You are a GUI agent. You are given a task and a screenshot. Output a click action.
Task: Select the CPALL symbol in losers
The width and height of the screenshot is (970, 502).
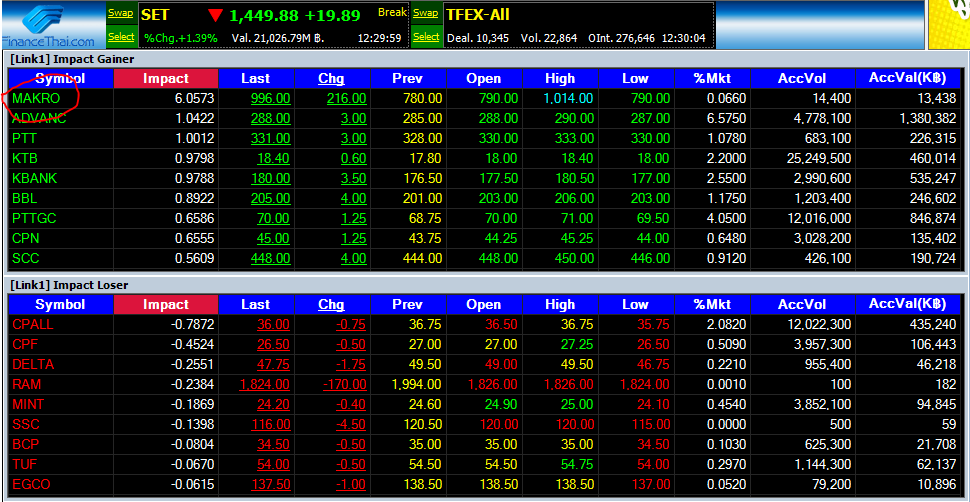pyautogui.click(x=33, y=324)
